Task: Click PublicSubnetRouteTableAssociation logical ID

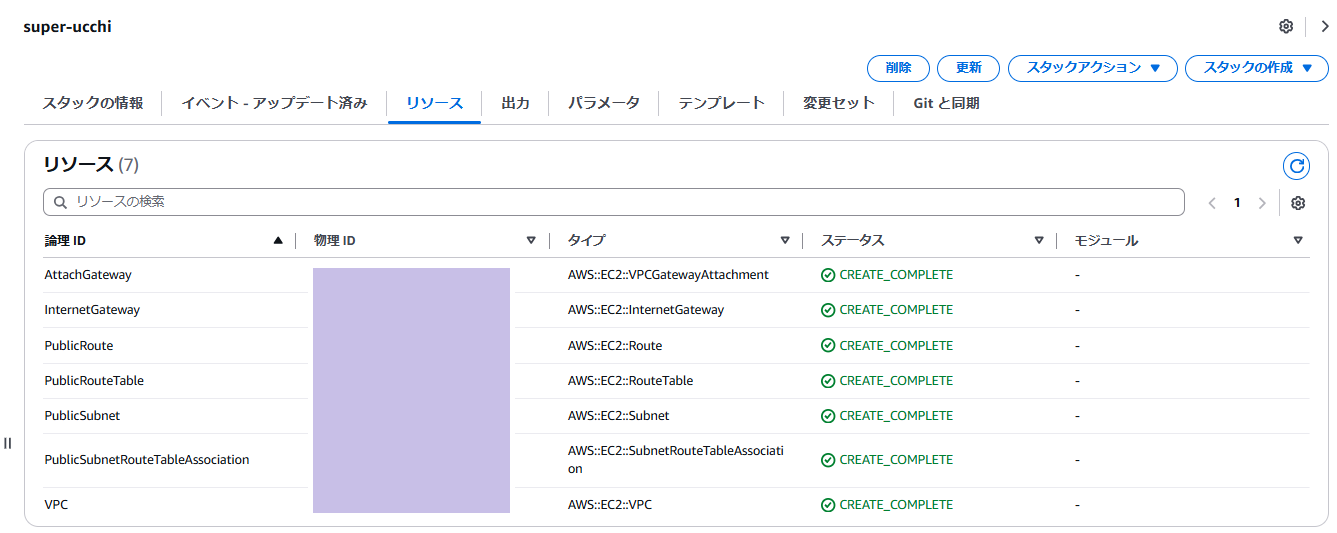Action: 147,460
